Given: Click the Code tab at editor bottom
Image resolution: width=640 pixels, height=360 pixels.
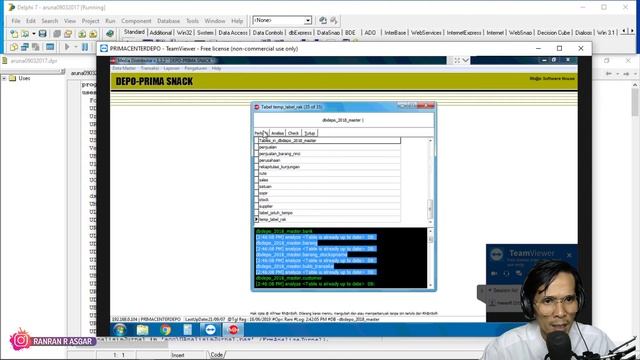Looking at the screenshot, I should pos(217,355).
